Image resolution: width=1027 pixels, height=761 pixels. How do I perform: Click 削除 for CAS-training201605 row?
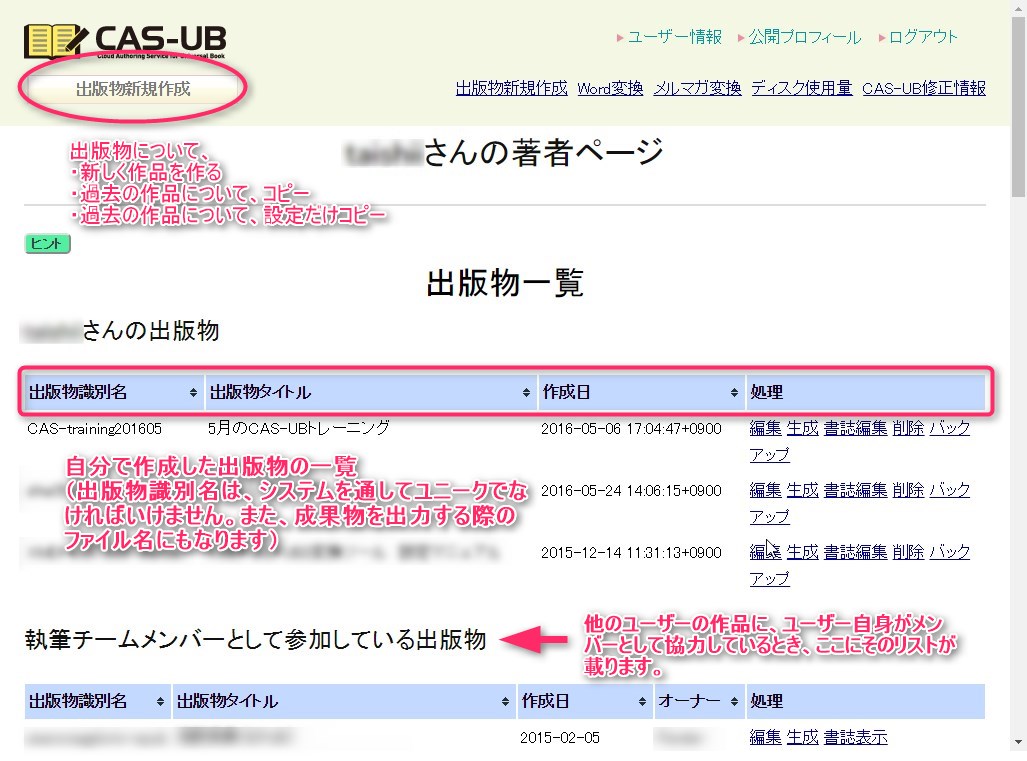click(x=908, y=428)
